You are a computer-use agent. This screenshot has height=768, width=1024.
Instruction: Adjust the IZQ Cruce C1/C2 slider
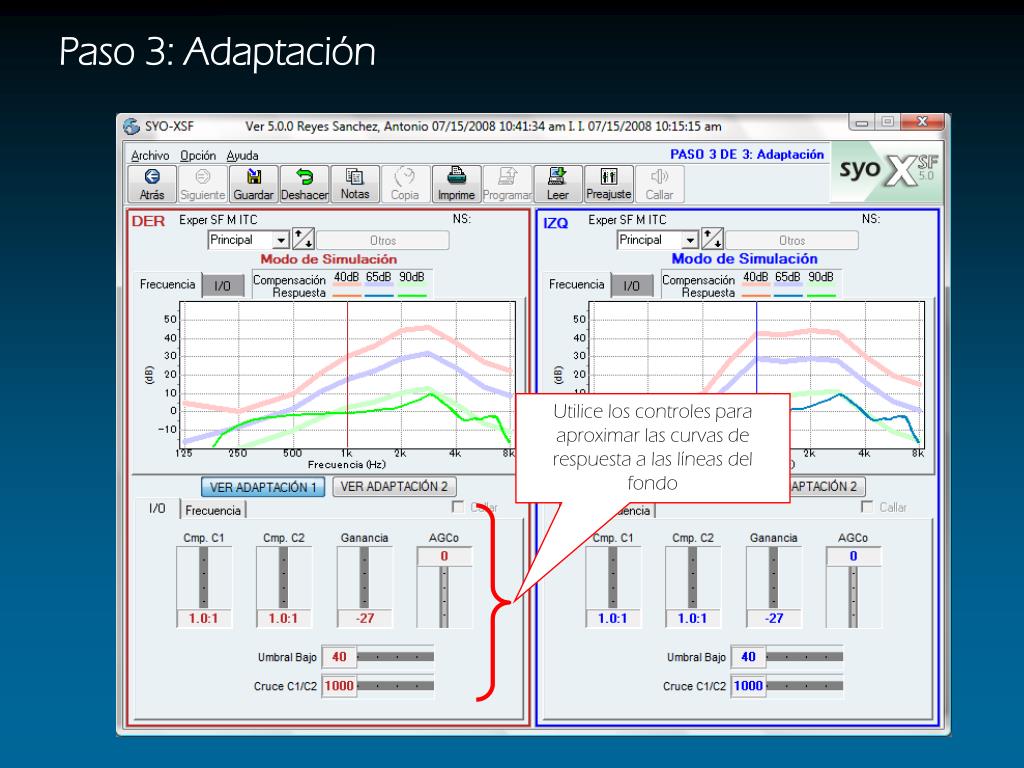[805, 686]
